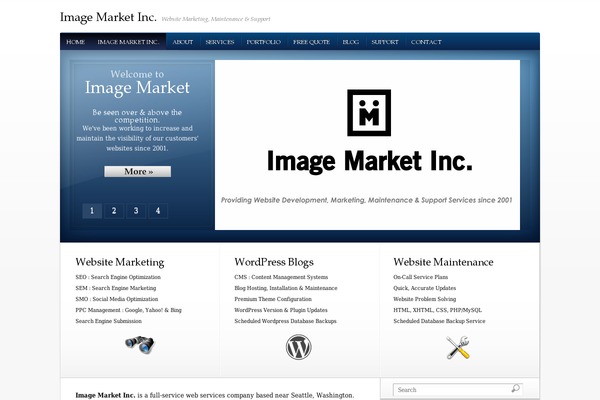Open the Free Quote menu item
This screenshot has width=600, height=400.
311,42
